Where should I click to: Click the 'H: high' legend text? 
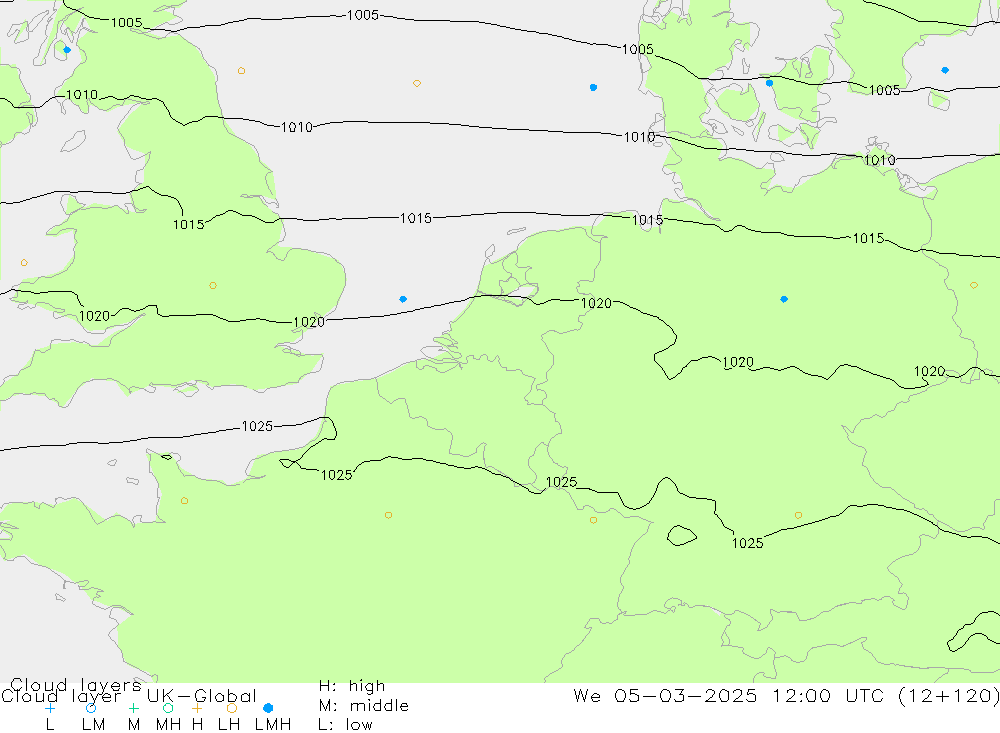click(x=352, y=686)
